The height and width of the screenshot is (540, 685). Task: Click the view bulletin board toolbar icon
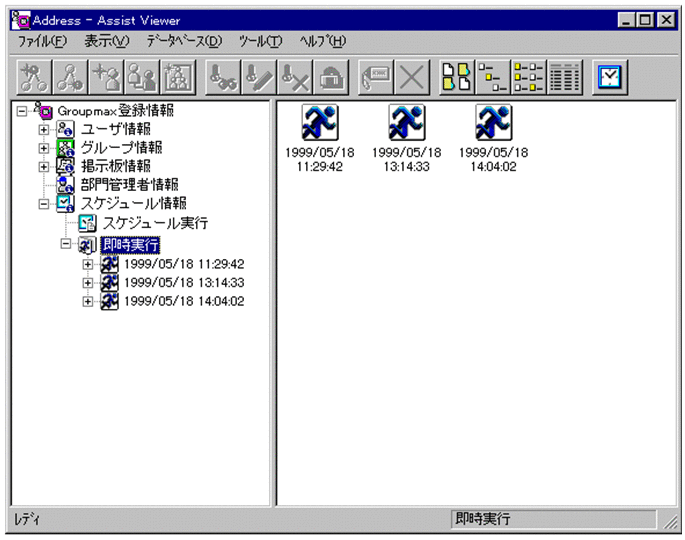[x=223, y=77]
